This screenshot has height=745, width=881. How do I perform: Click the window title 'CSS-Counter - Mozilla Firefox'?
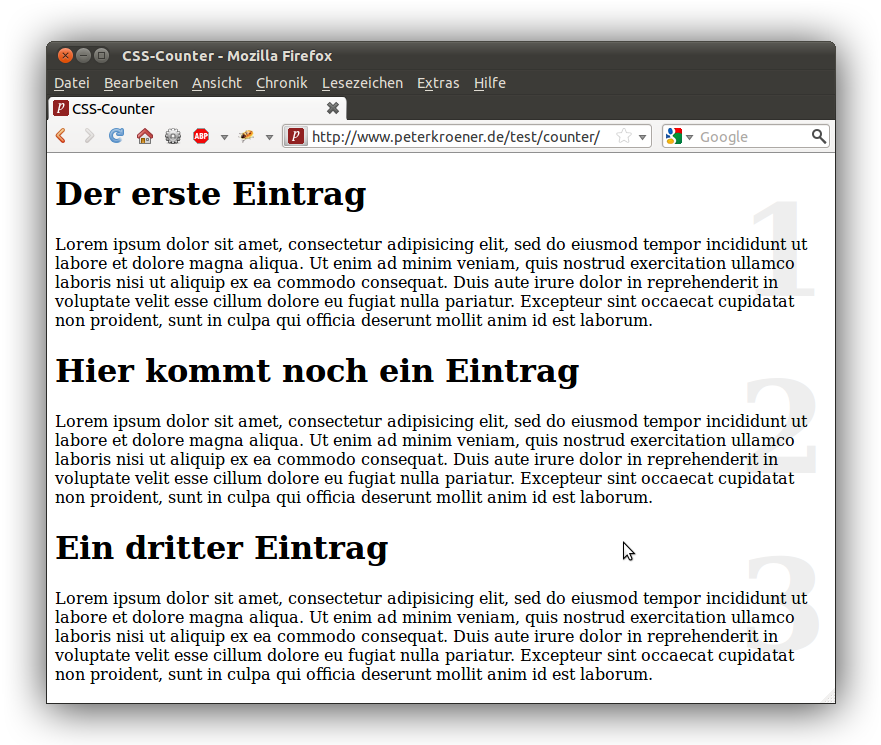pos(227,56)
